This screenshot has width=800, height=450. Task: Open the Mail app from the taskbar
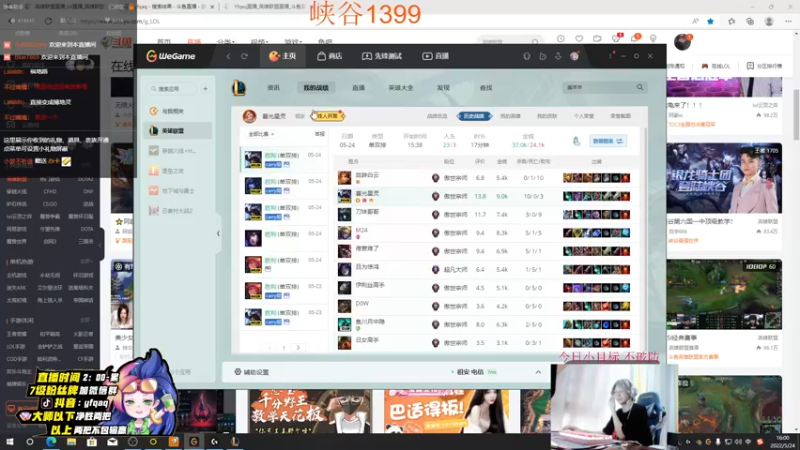click(x=112, y=442)
